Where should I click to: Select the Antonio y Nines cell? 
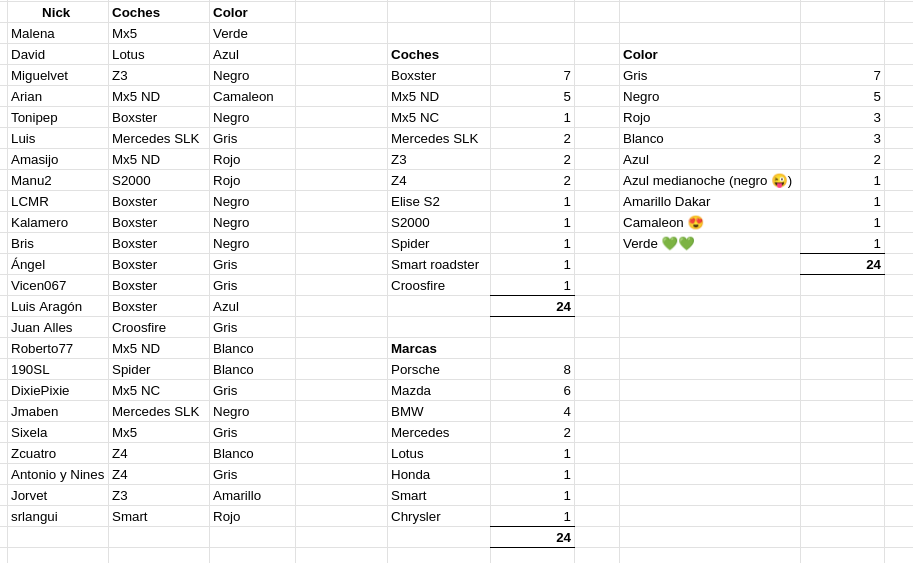(58, 475)
